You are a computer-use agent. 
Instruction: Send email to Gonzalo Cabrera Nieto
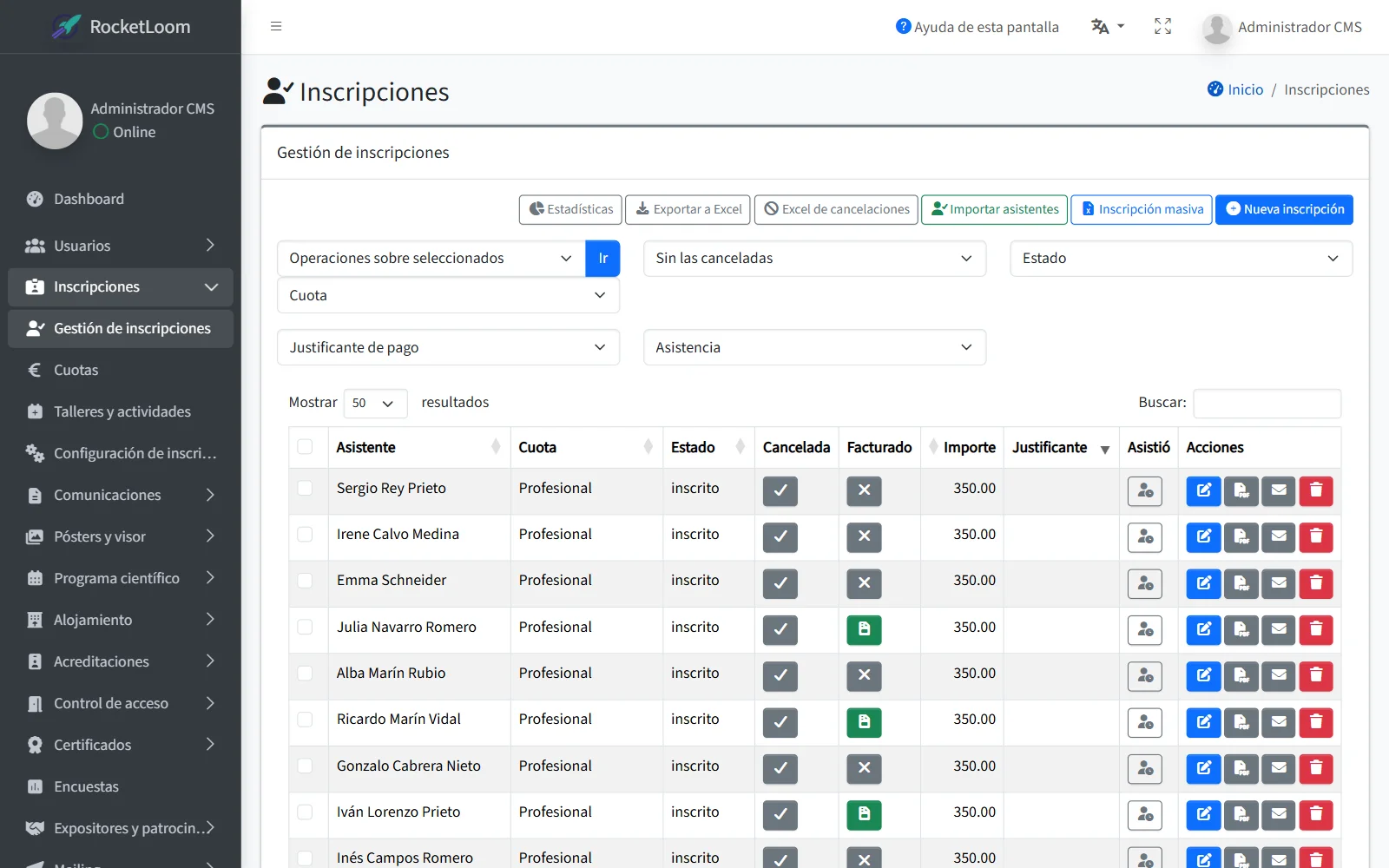click(x=1279, y=768)
